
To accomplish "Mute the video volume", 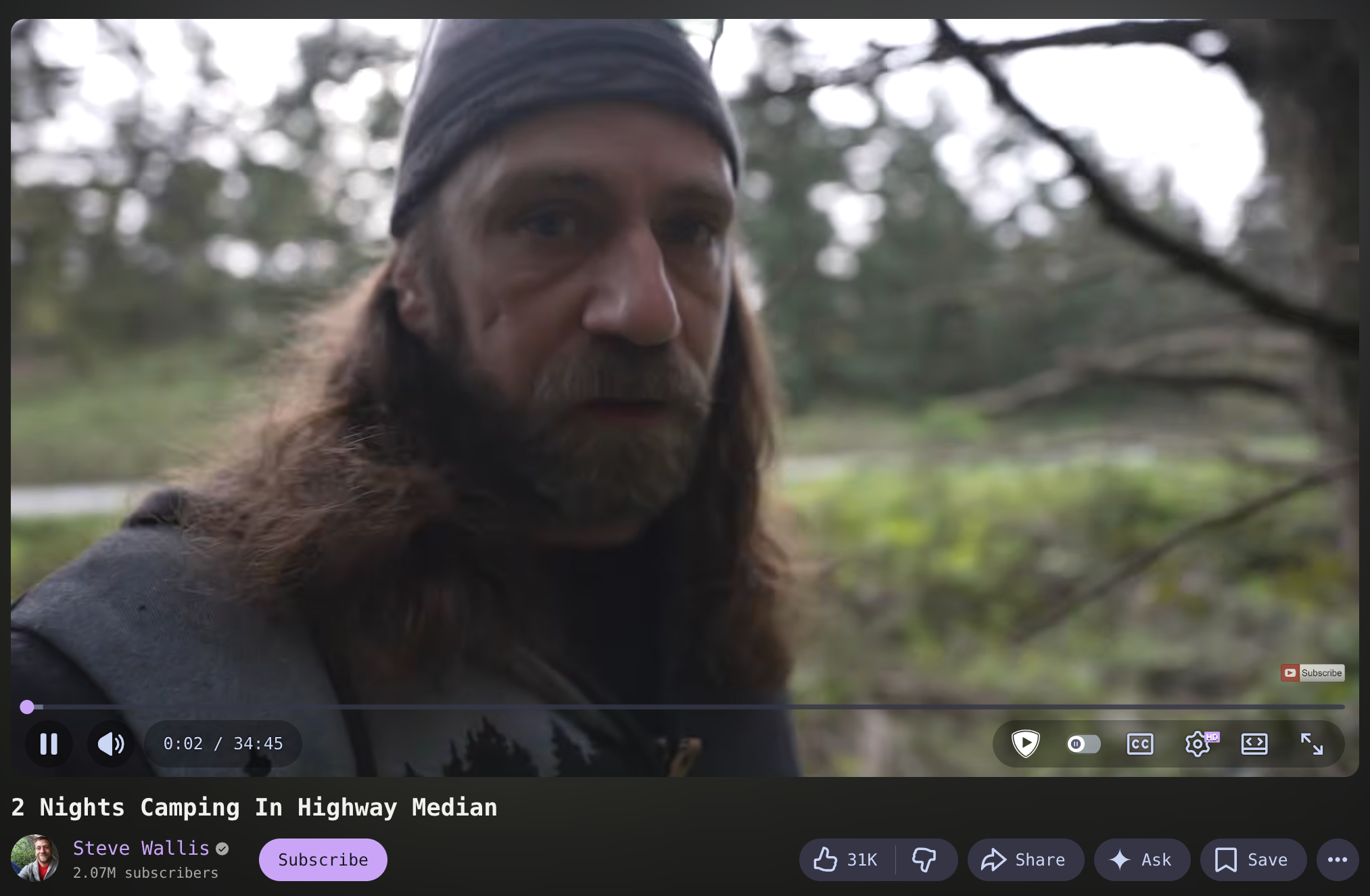I will coord(111,744).
